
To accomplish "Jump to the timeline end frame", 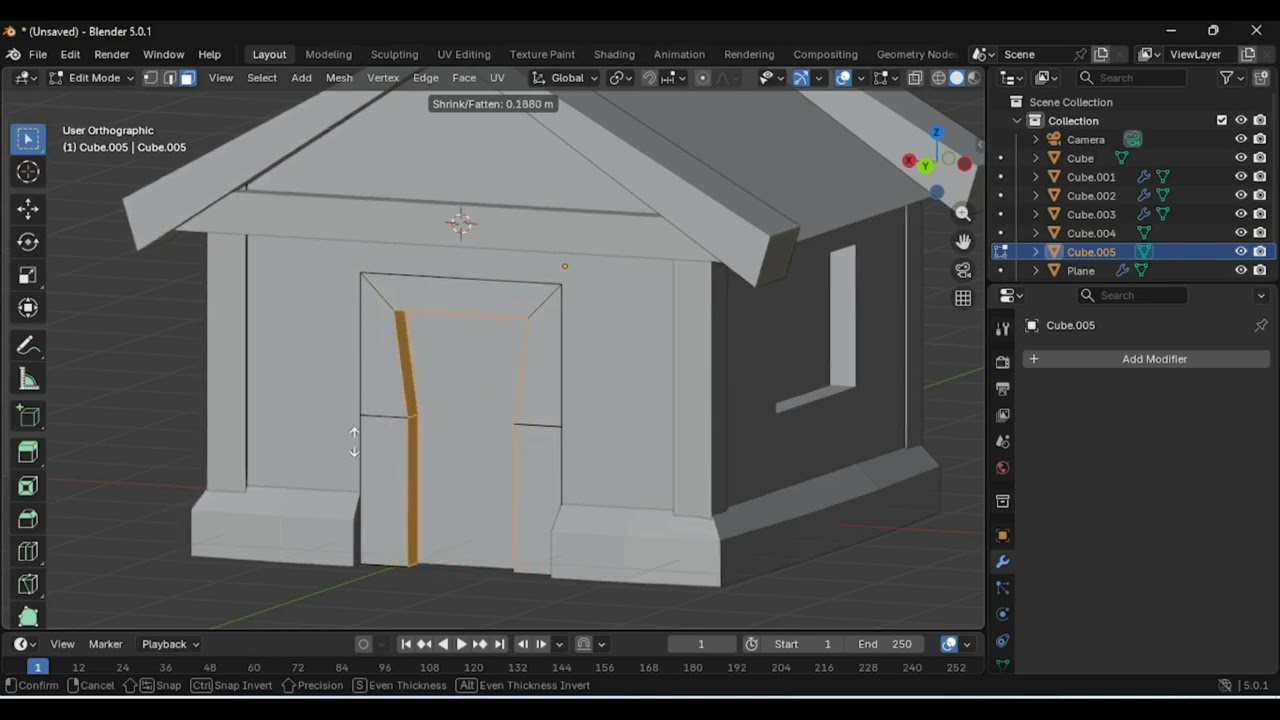I will coord(499,644).
